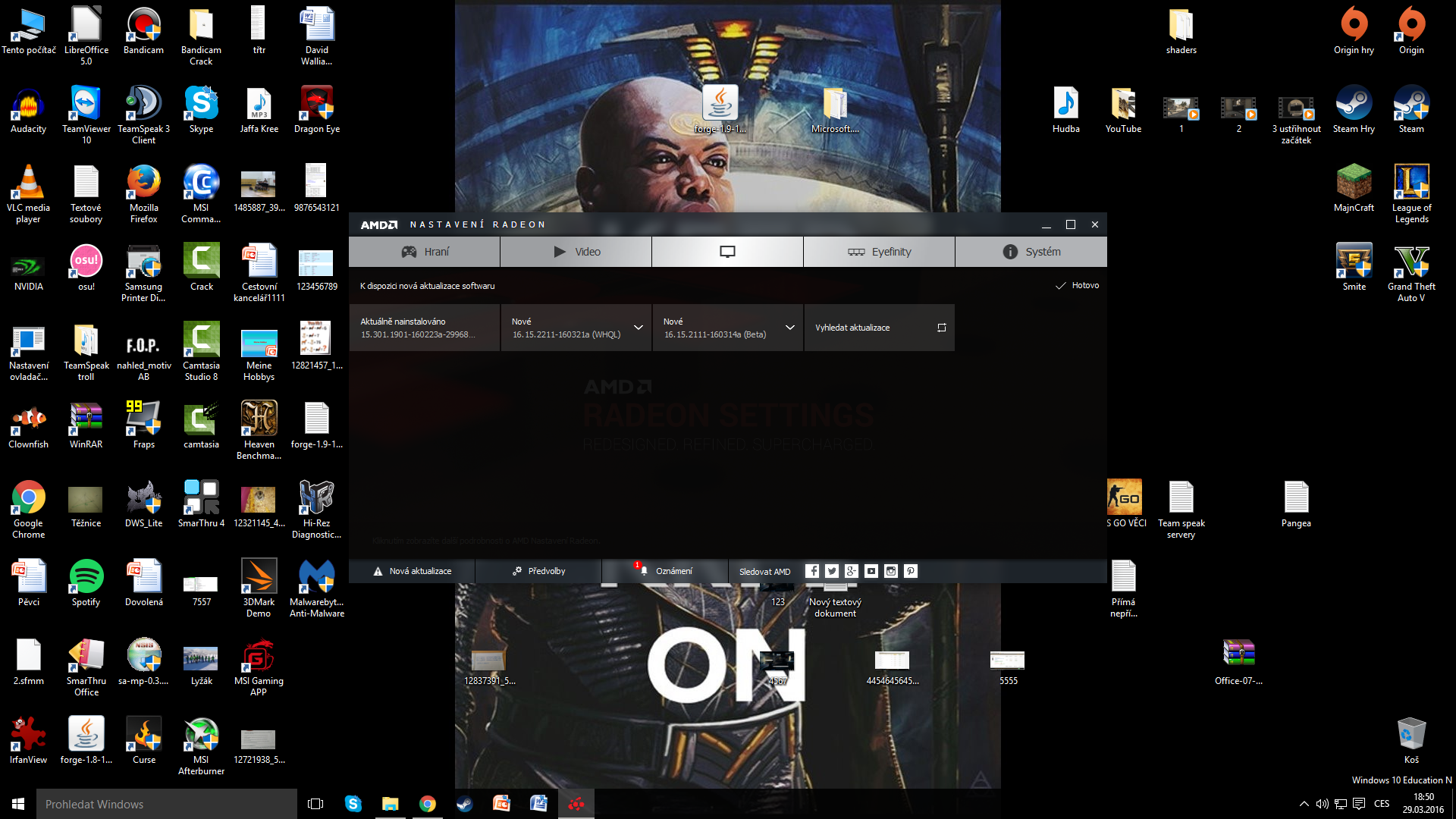The width and height of the screenshot is (1456, 819).
Task: Open AMD Instagram icon
Action: [891, 571]
